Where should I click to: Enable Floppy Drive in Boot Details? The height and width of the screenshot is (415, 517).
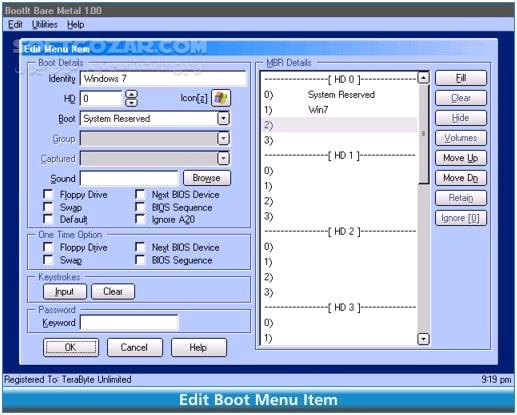[x=48, y=194]
